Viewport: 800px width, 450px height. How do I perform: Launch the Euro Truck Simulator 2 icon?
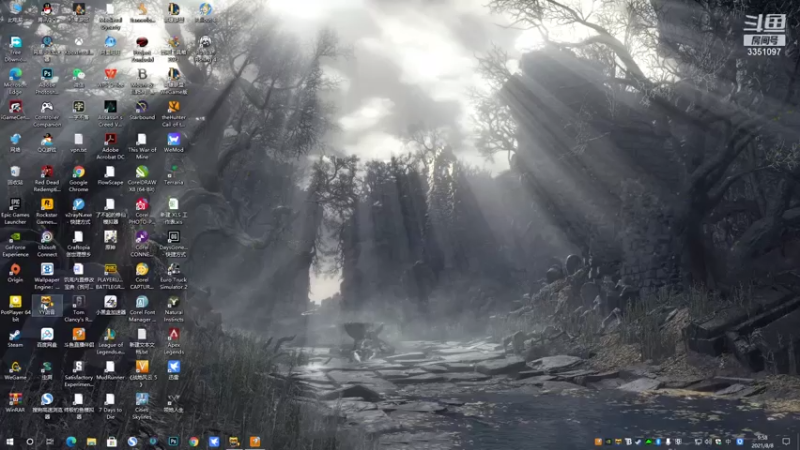(x=173, y=276)
